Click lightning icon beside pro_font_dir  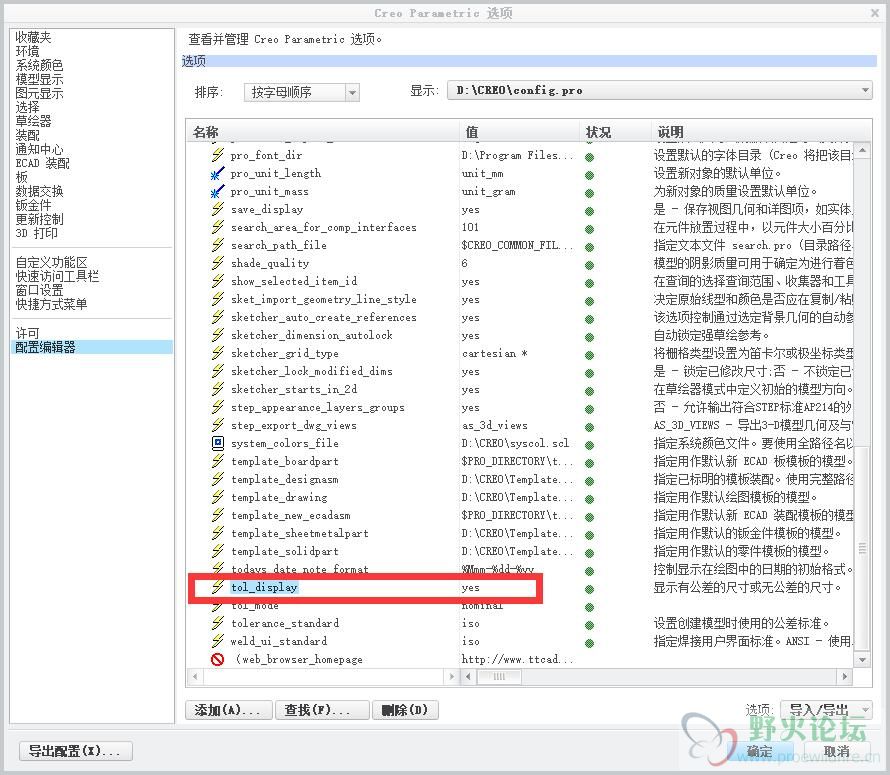(x=217, y=155)
